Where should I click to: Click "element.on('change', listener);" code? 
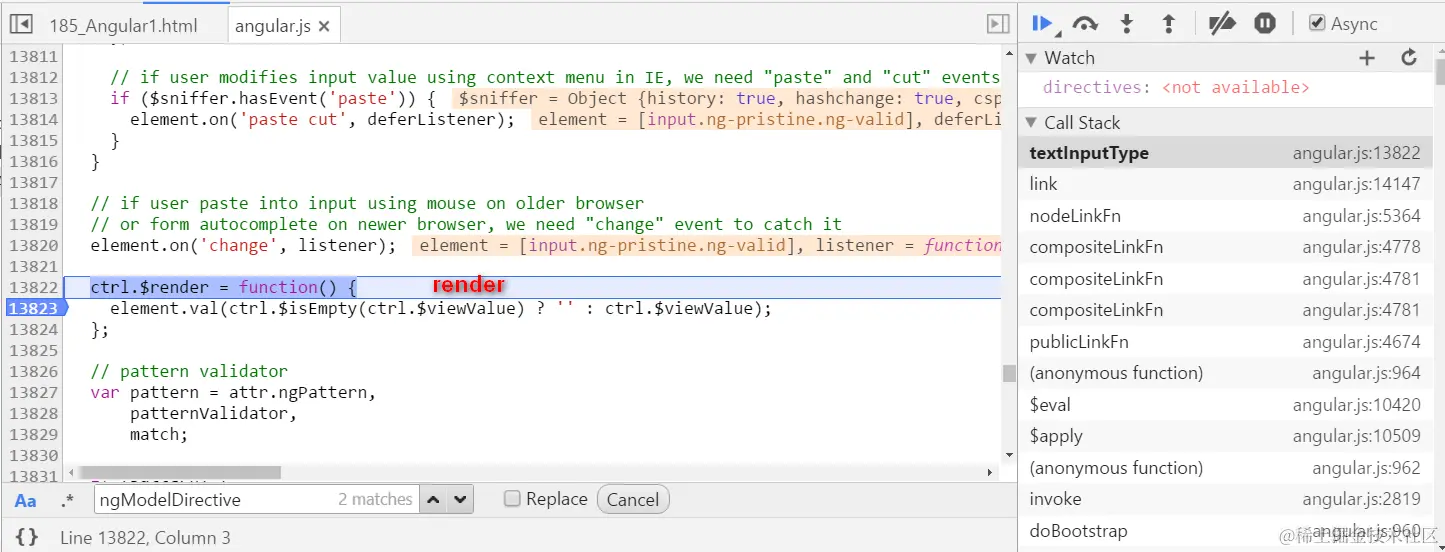(243, 245)
